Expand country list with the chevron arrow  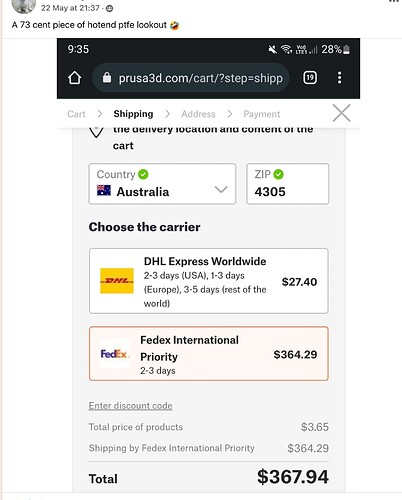(x=221, y=190)
